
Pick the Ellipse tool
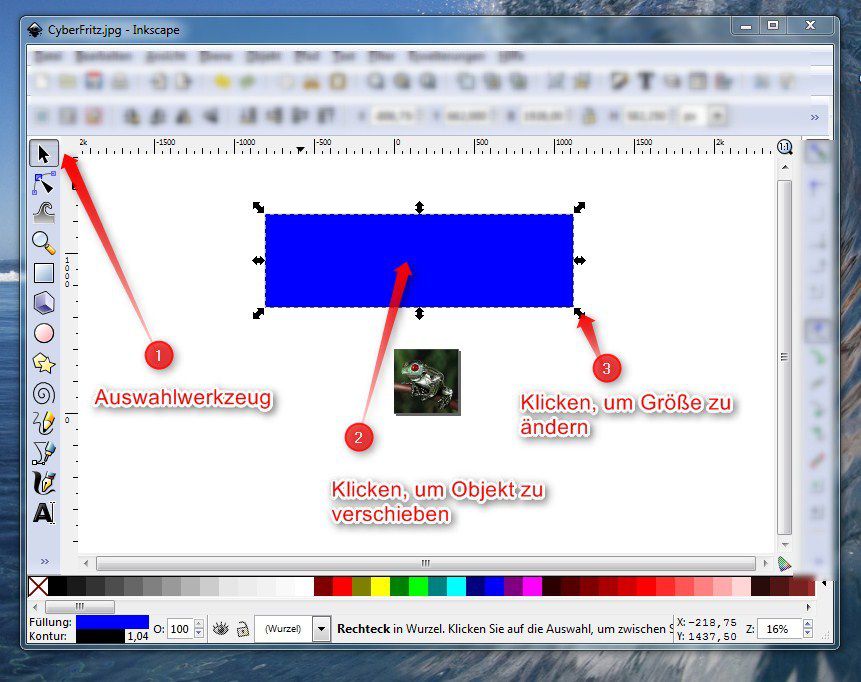(42, 332)
